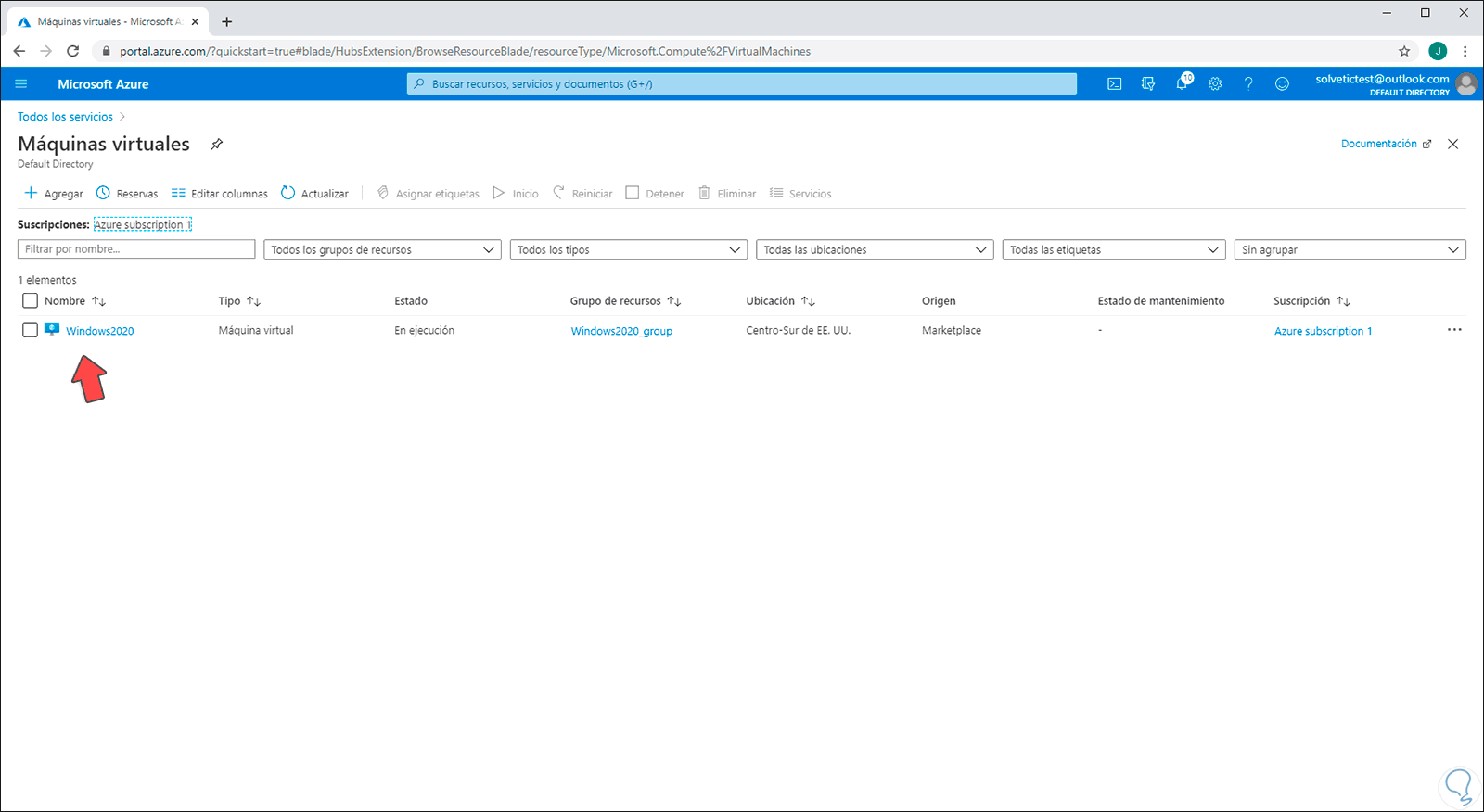
Task: Expand Todas las etiquetas dropdown
Action: (1114, 249)
